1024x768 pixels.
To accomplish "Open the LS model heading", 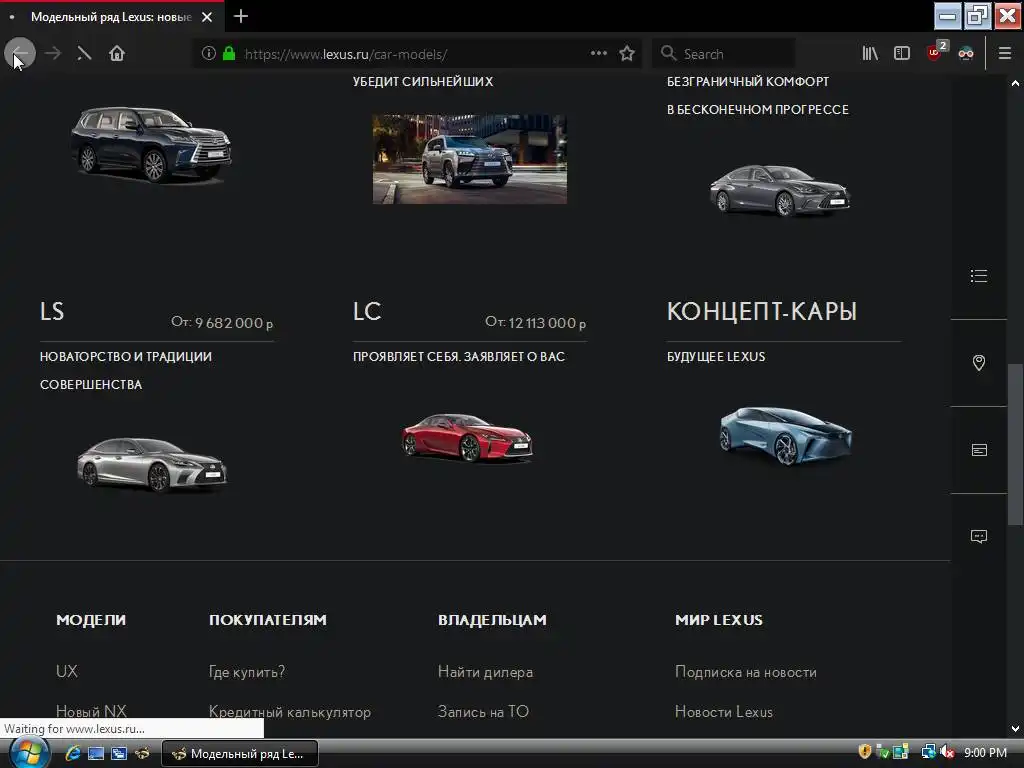I will [52, 312].
